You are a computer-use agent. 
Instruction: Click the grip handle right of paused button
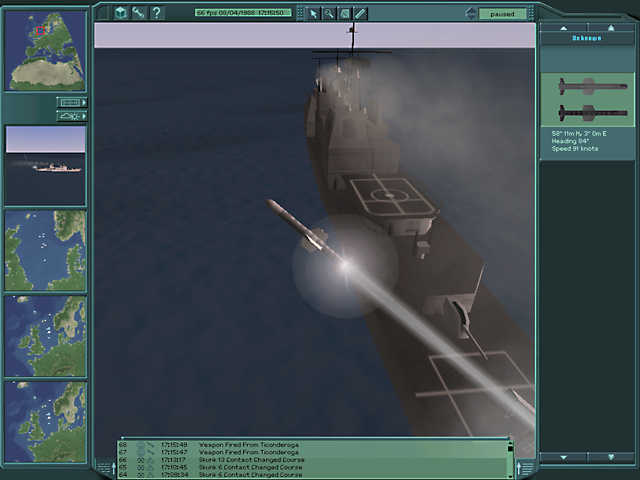pyautogui.click(x=531, y=14)
